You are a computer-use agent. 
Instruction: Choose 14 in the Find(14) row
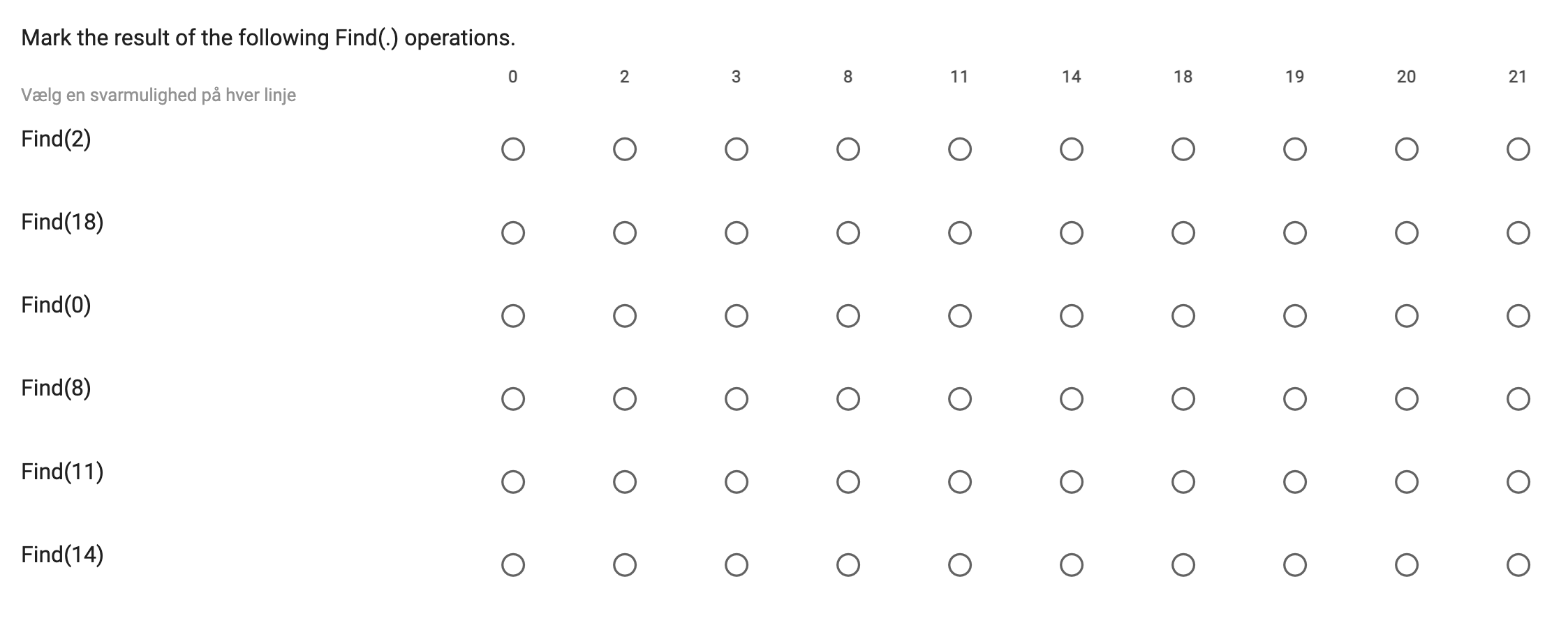(x=1071, y=565)
